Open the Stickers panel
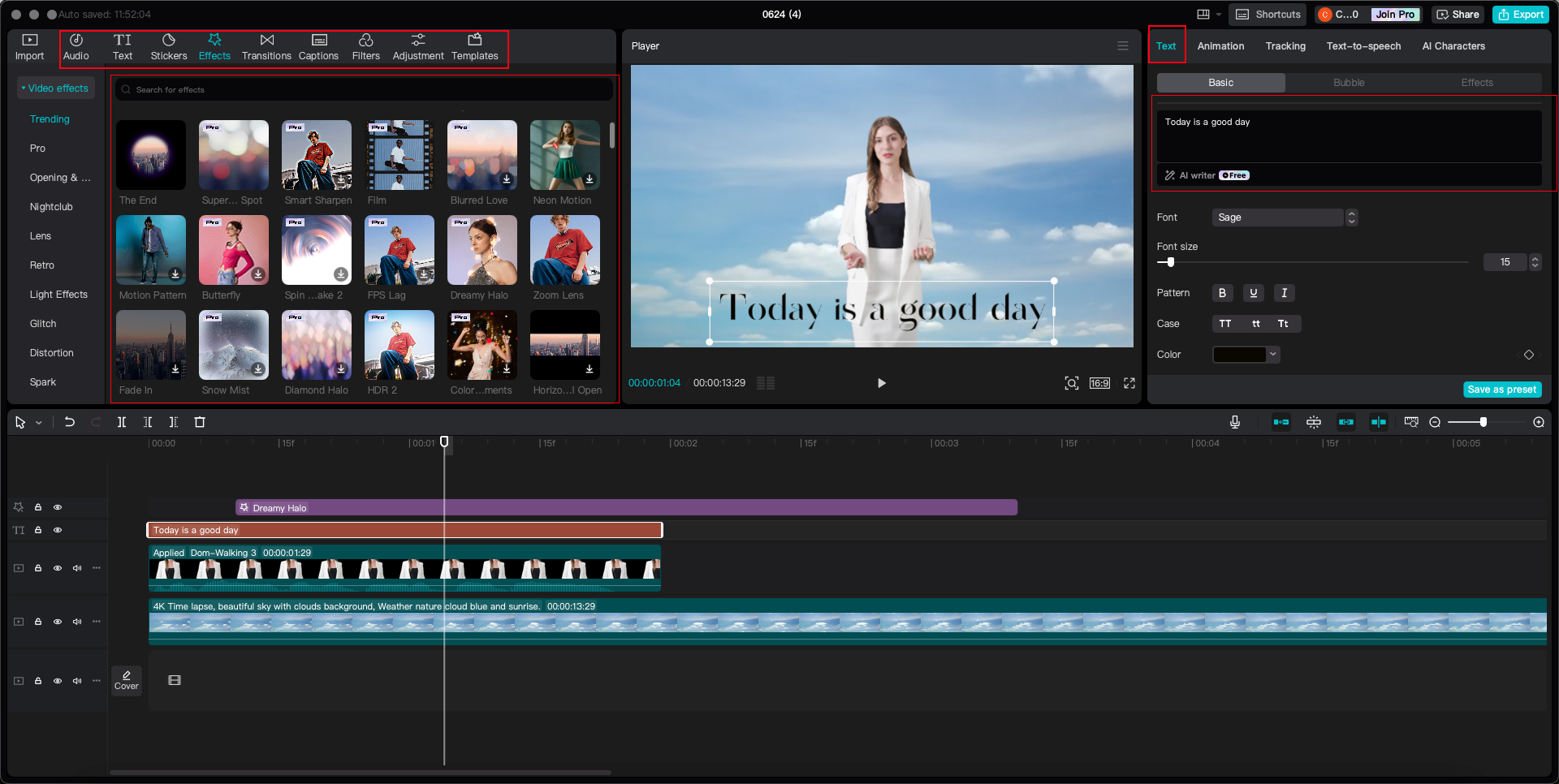The width and height of the screenshot is (1559, 784). click(x=168, y=47)
